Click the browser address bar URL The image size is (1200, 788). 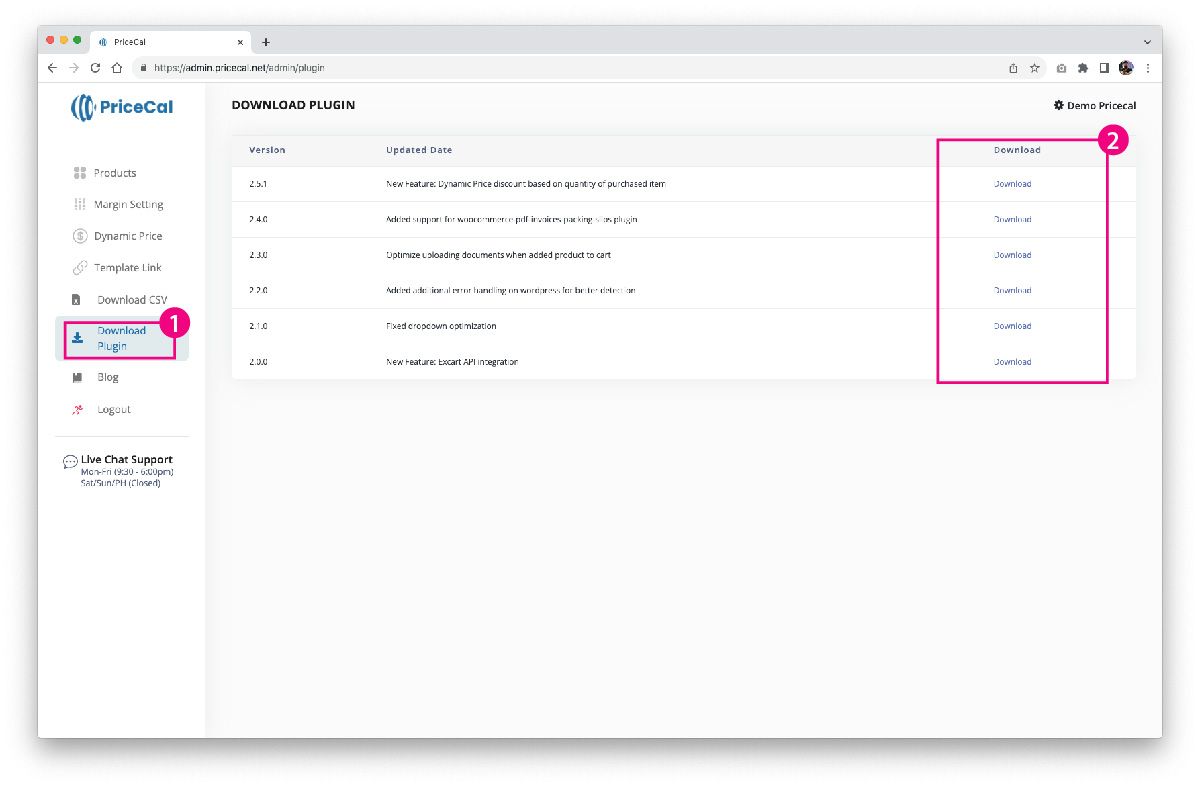239,68
